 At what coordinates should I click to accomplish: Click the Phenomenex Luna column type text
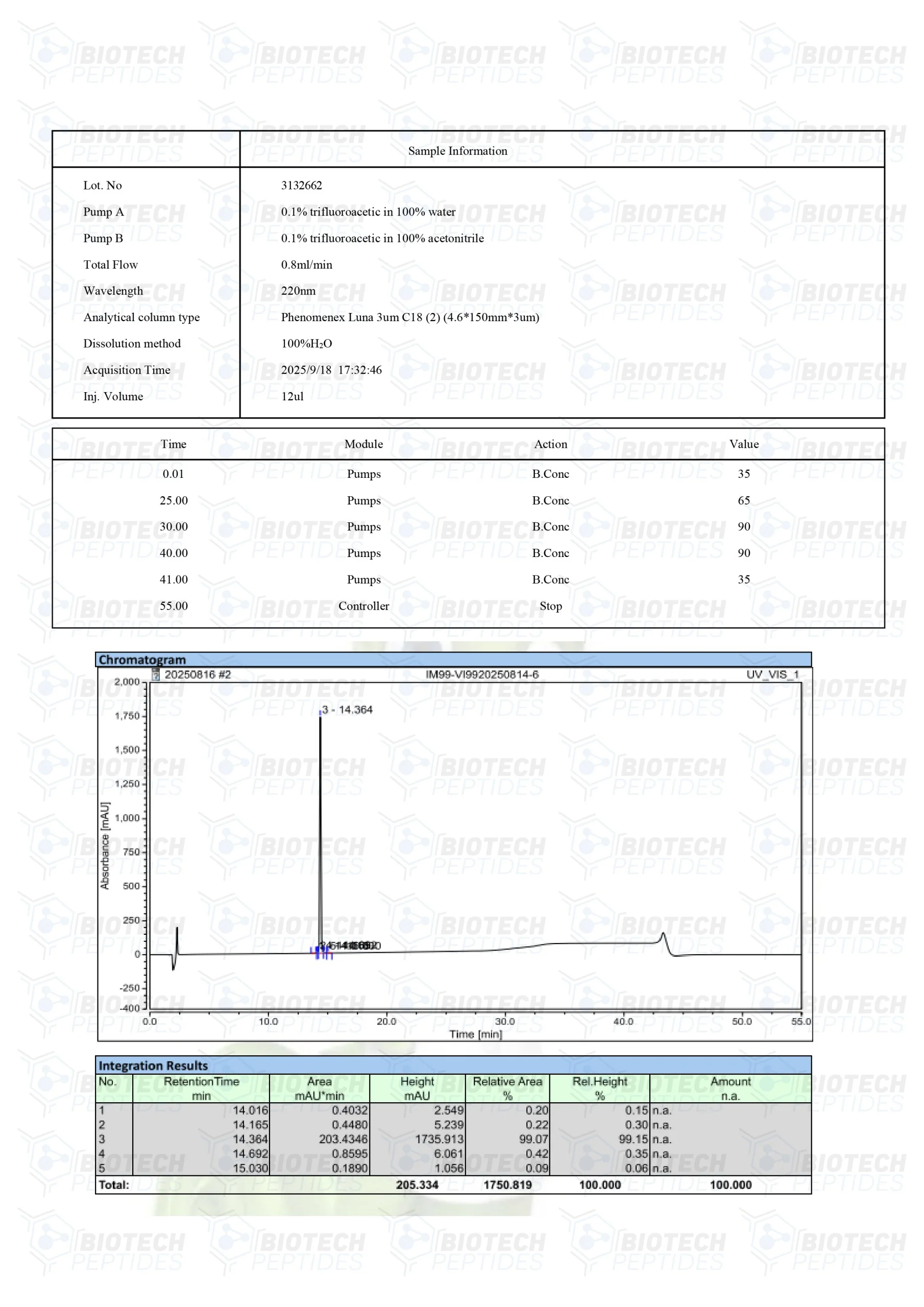409,317
